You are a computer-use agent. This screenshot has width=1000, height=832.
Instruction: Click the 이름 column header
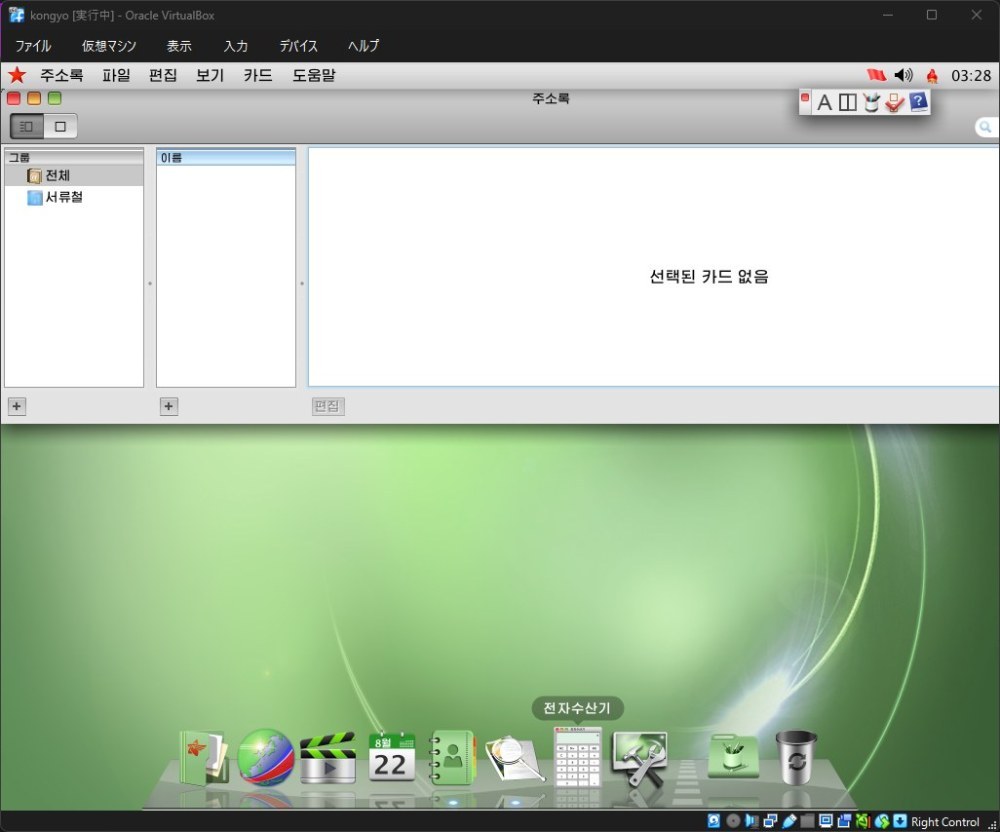226,157
